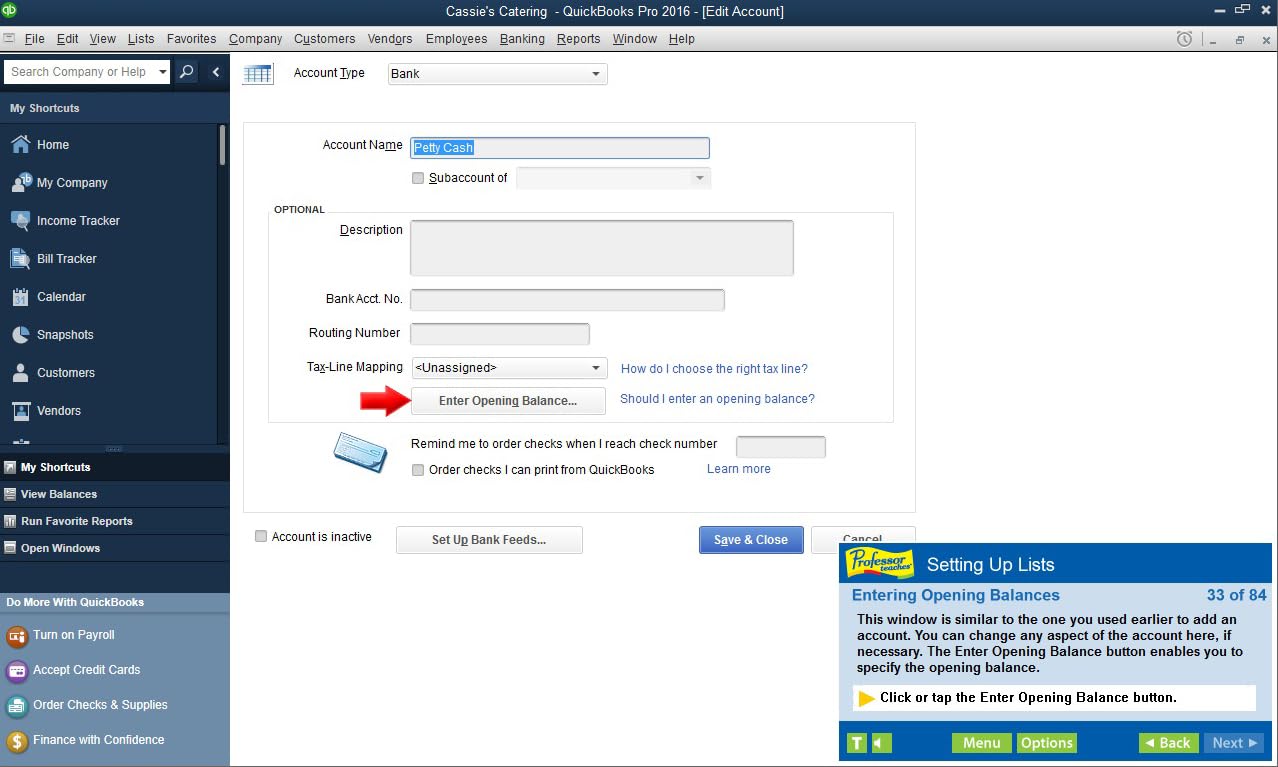Viewport: 1278px width, 767px height.
Task: Open the Banking menu
Action: [522, 39]
